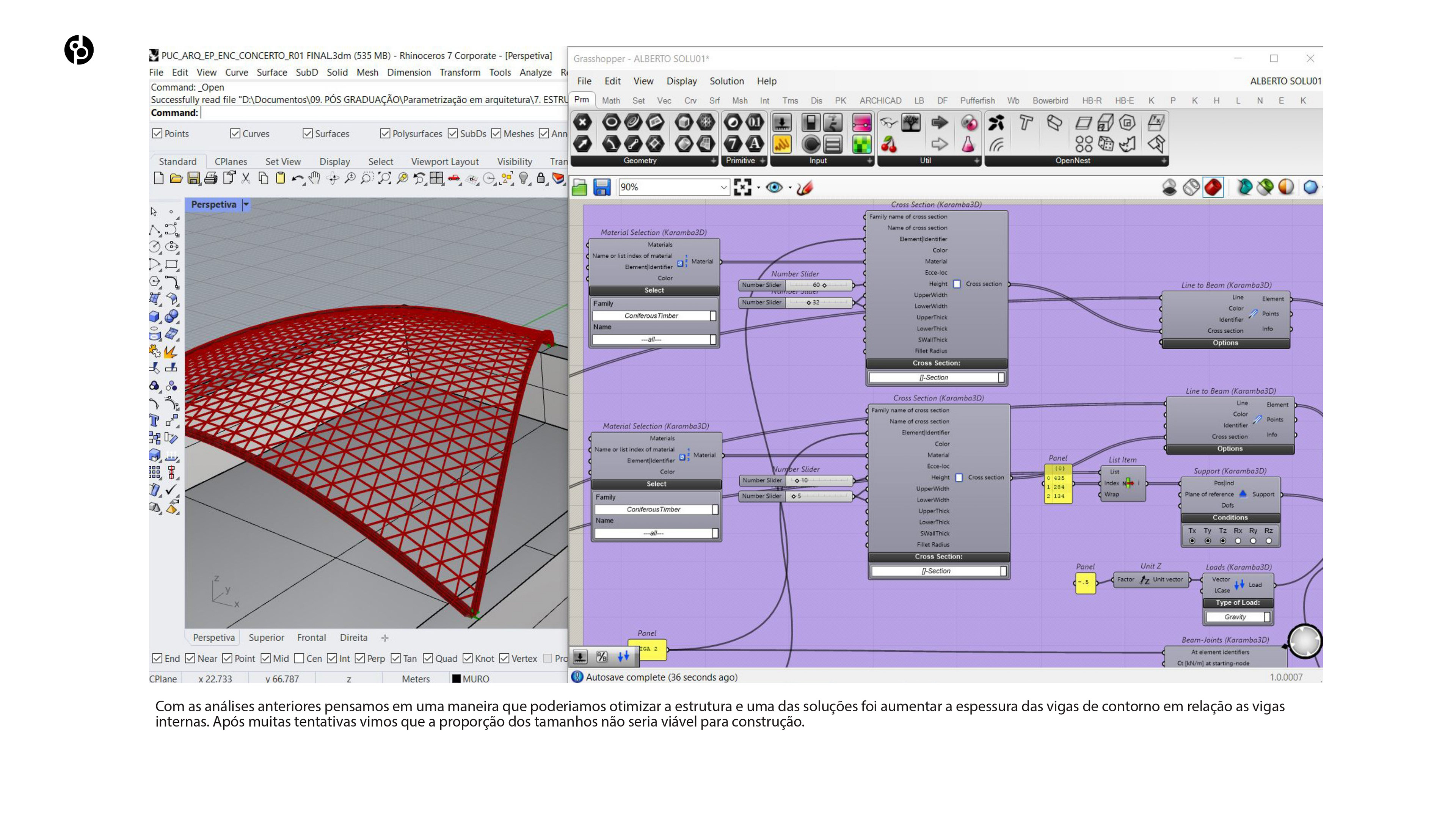
Task: Click the Undo icon in Rhino toolbar
Action: click(x=297, y=179)
